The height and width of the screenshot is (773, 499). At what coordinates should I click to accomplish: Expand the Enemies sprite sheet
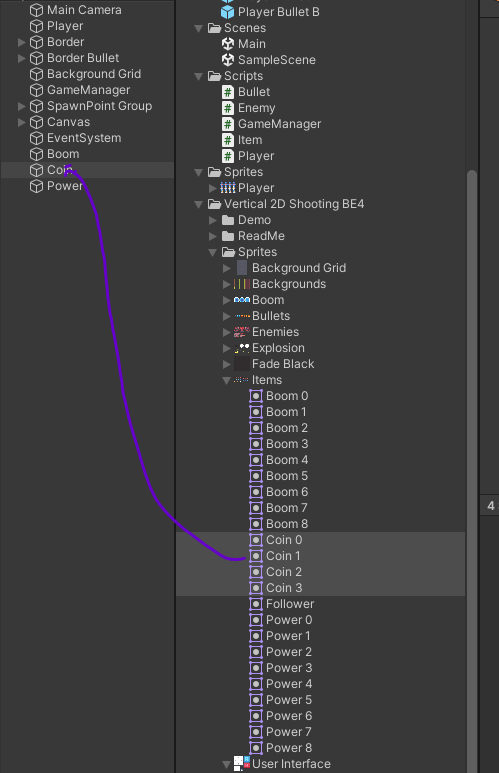point(227,332)
